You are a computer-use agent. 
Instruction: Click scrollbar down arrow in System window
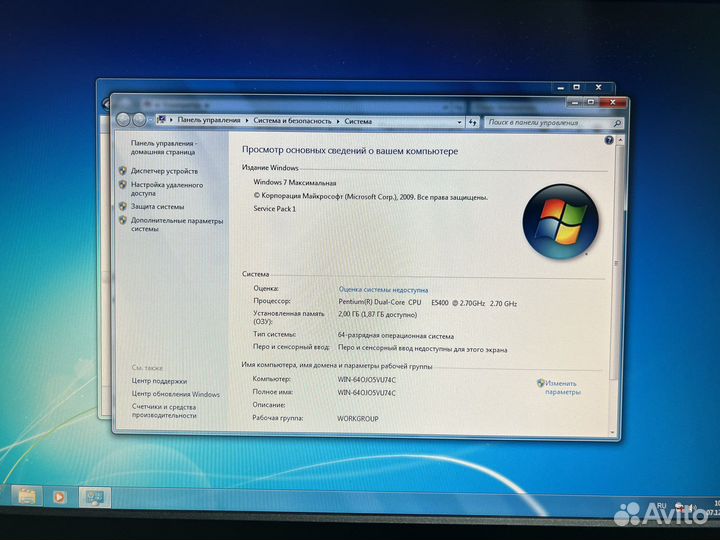(x=613, y=433)
